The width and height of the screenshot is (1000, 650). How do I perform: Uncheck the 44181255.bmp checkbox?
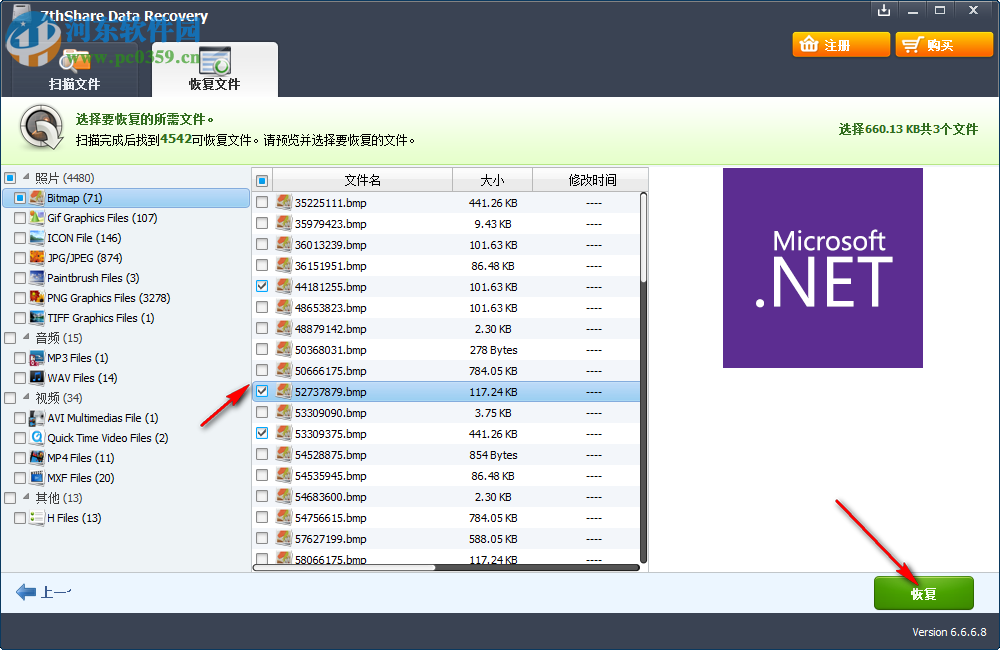[261, 286]
